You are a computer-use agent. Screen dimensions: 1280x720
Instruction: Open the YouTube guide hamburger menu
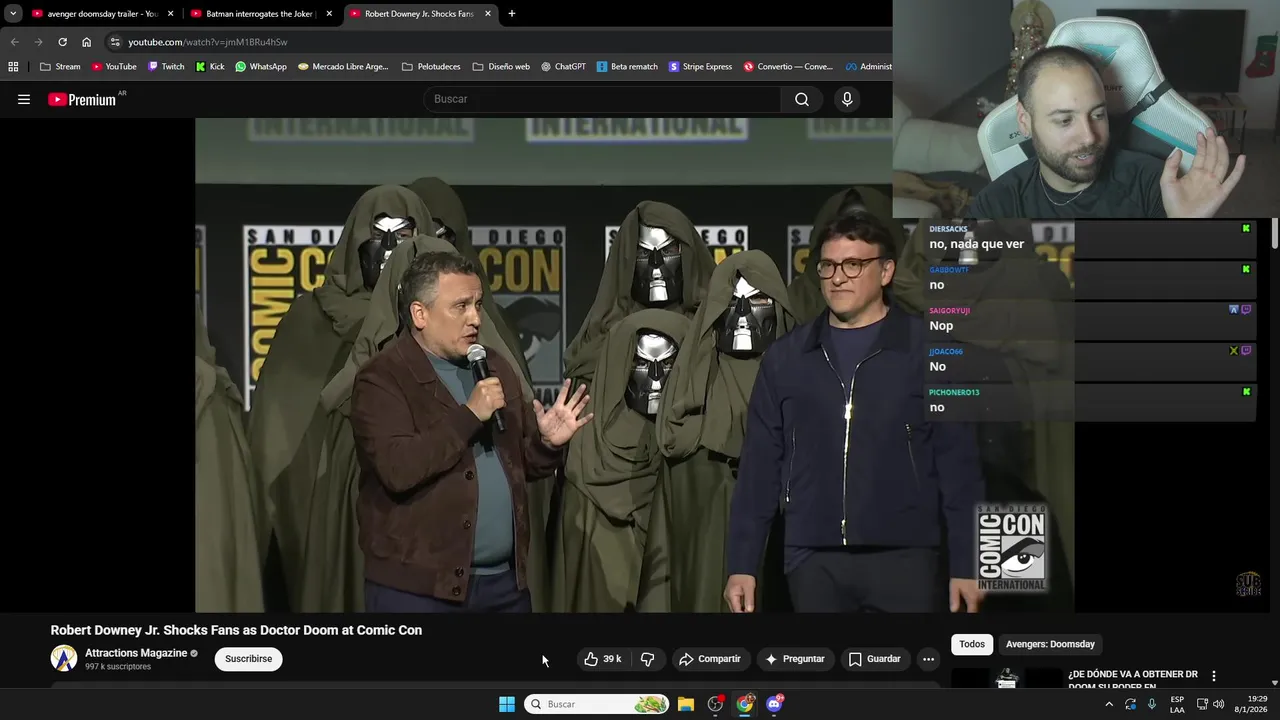click(24, 99)
